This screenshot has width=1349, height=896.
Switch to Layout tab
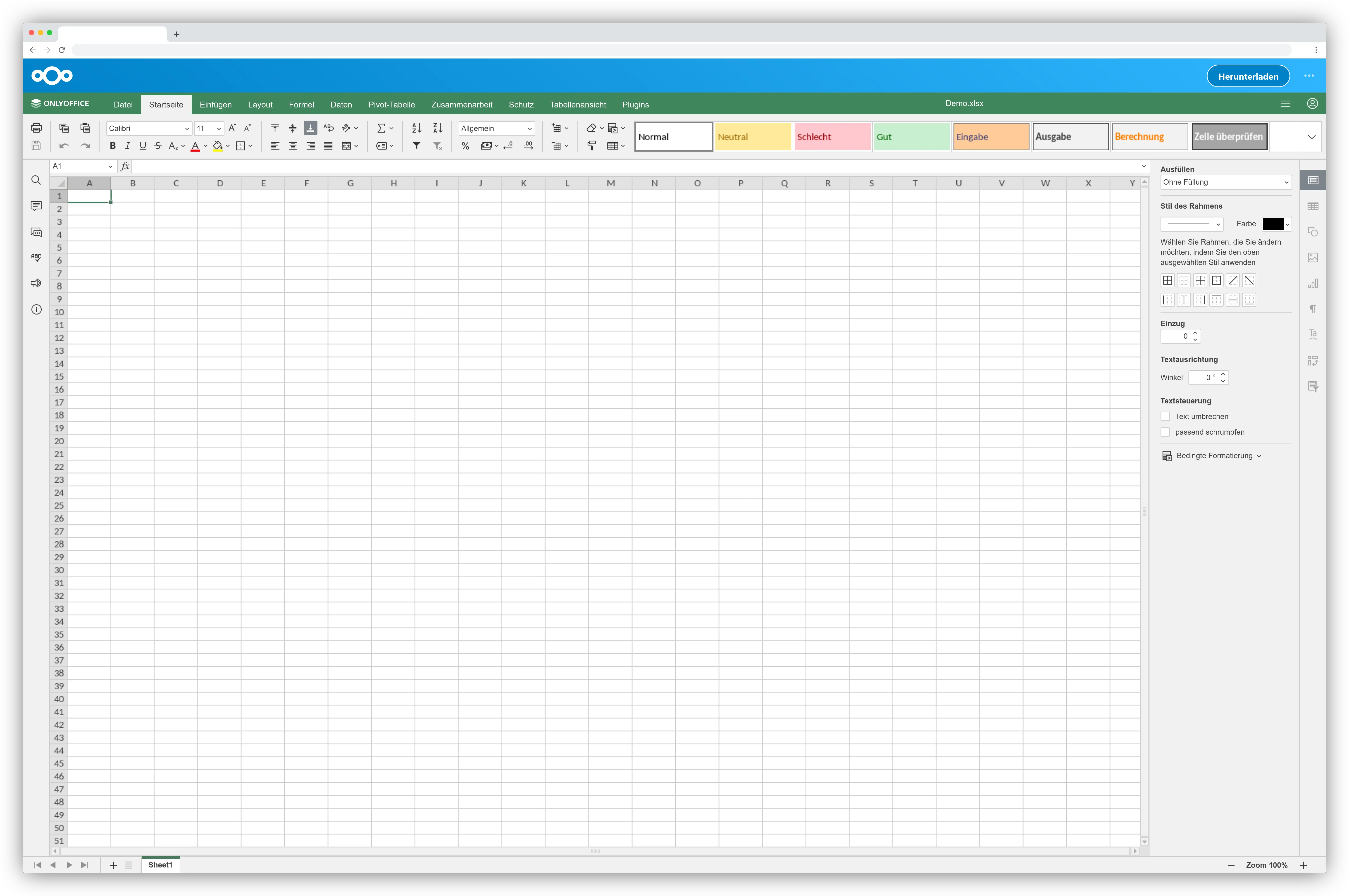tap(260, 105)
